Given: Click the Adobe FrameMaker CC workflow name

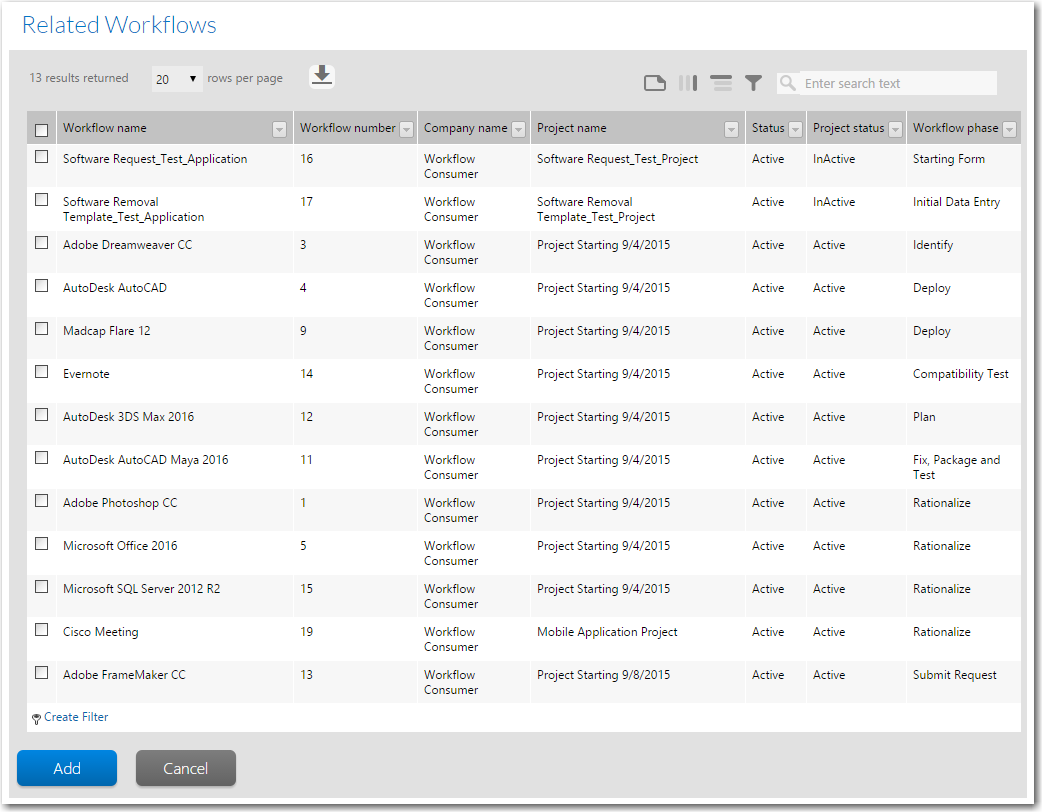Looking at the screenshot, I should point(124,674).
